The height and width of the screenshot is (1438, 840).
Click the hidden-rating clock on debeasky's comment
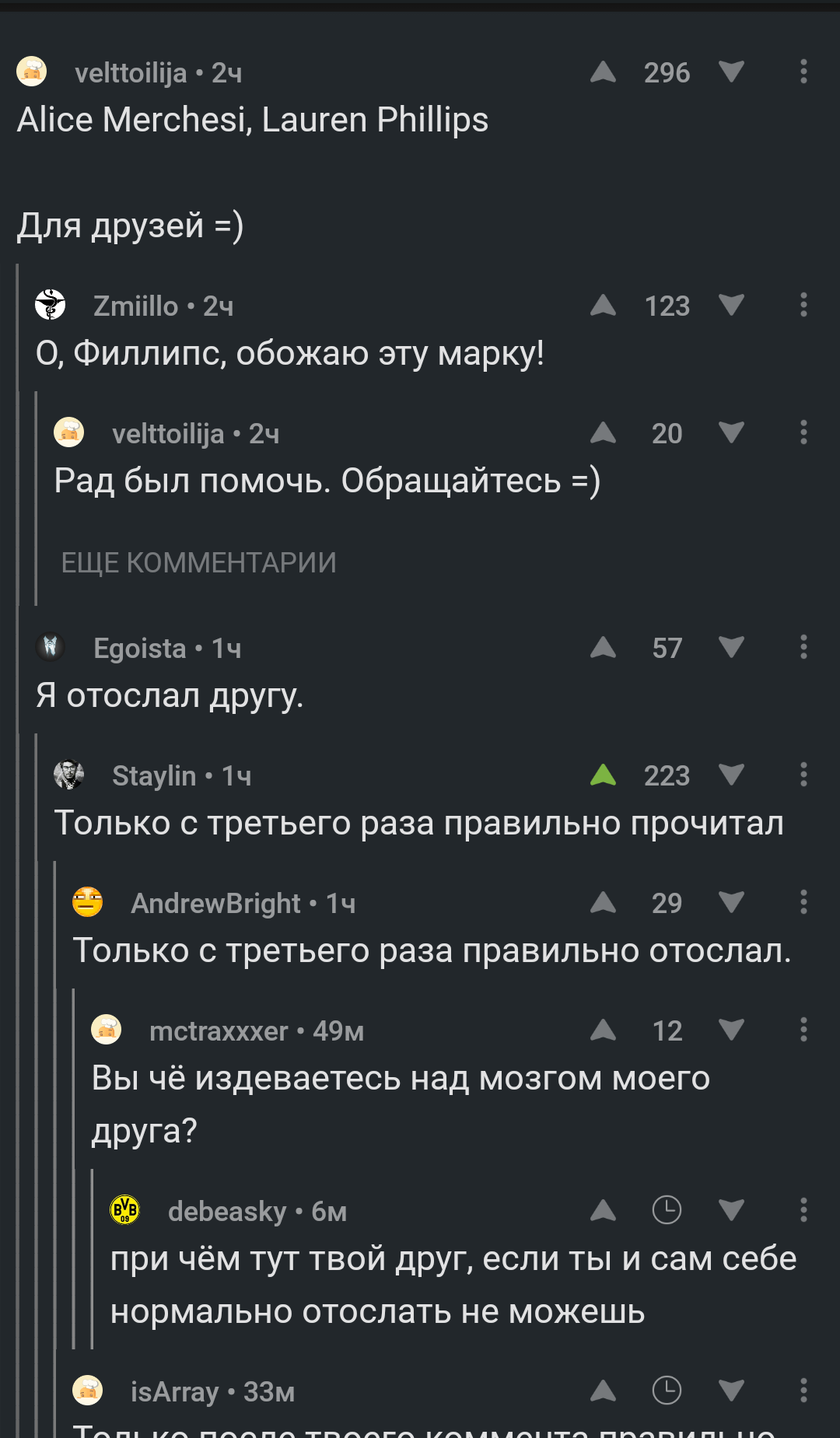click(x=667, y=1210)
